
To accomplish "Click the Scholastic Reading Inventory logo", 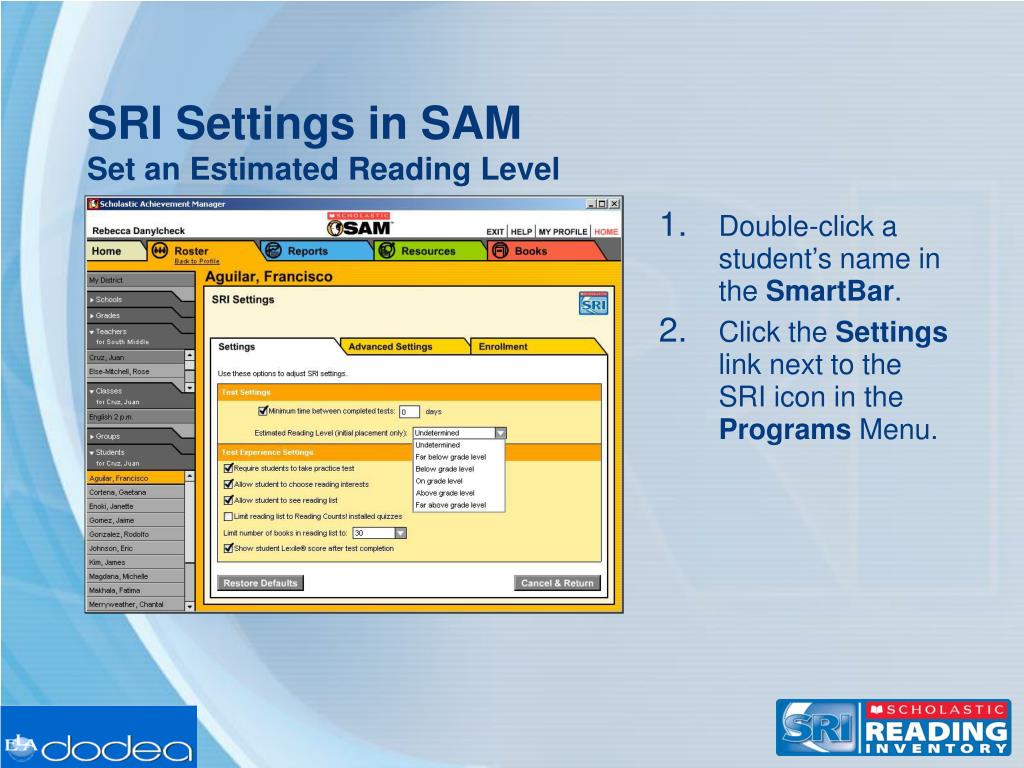I will click(x=893, y=728).
